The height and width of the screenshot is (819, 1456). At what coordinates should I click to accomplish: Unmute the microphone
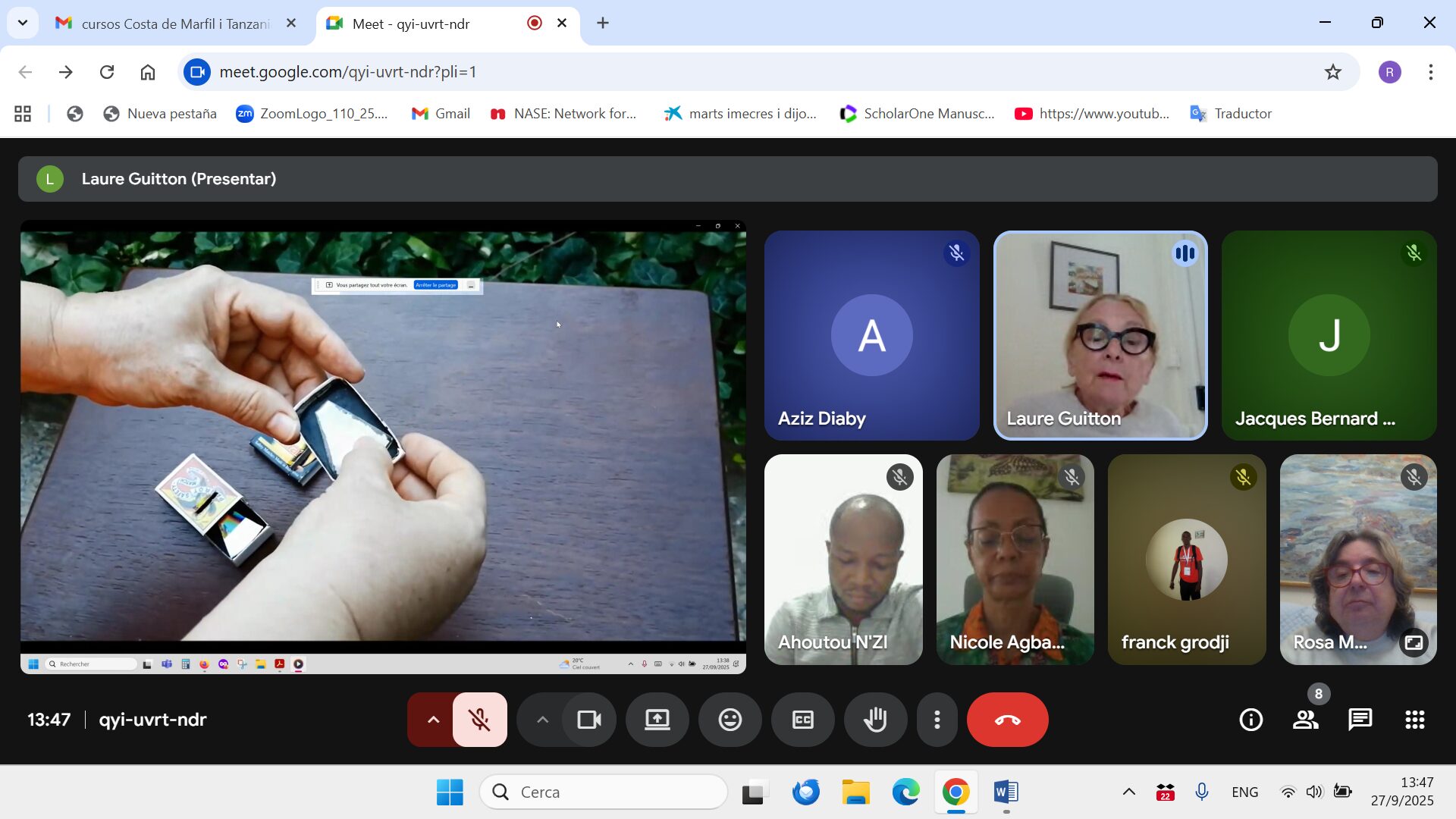(x=479, y=720)
